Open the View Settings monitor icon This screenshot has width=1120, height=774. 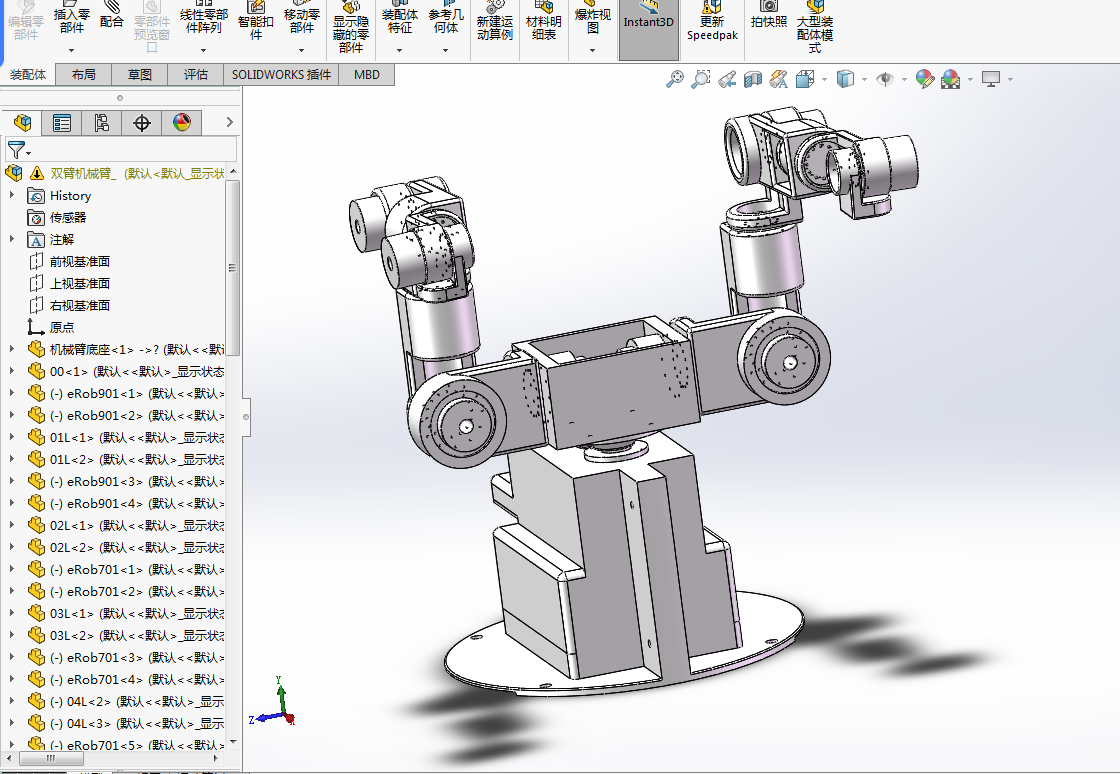[991, 79]
